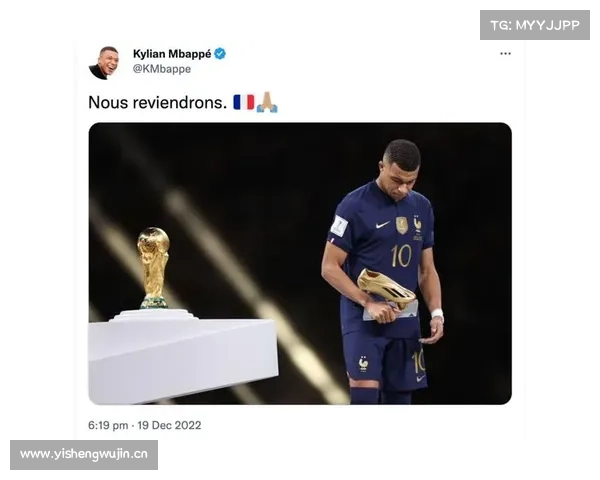Open the 6:19 pm timestamp link
600x480 pixels.
pyautogui.click(x=108, y=425)
